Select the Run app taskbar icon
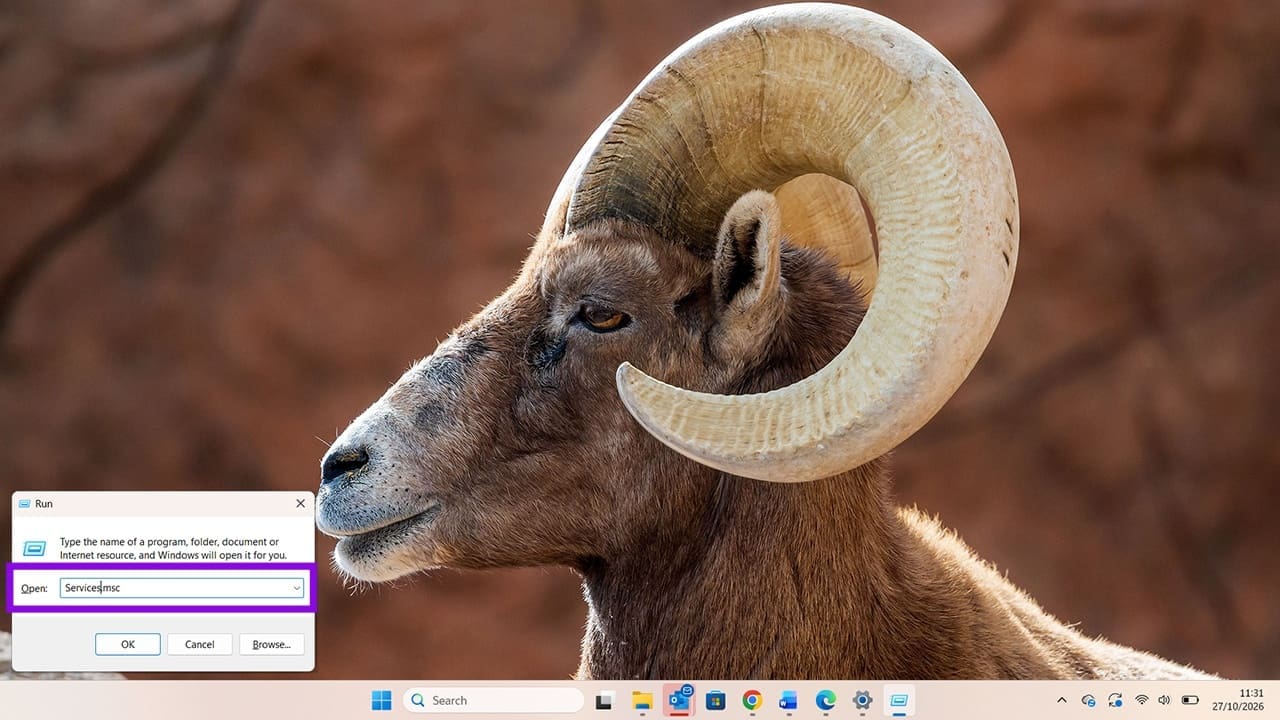This screenshot has height=720, width=1280. tap(899, 700)
